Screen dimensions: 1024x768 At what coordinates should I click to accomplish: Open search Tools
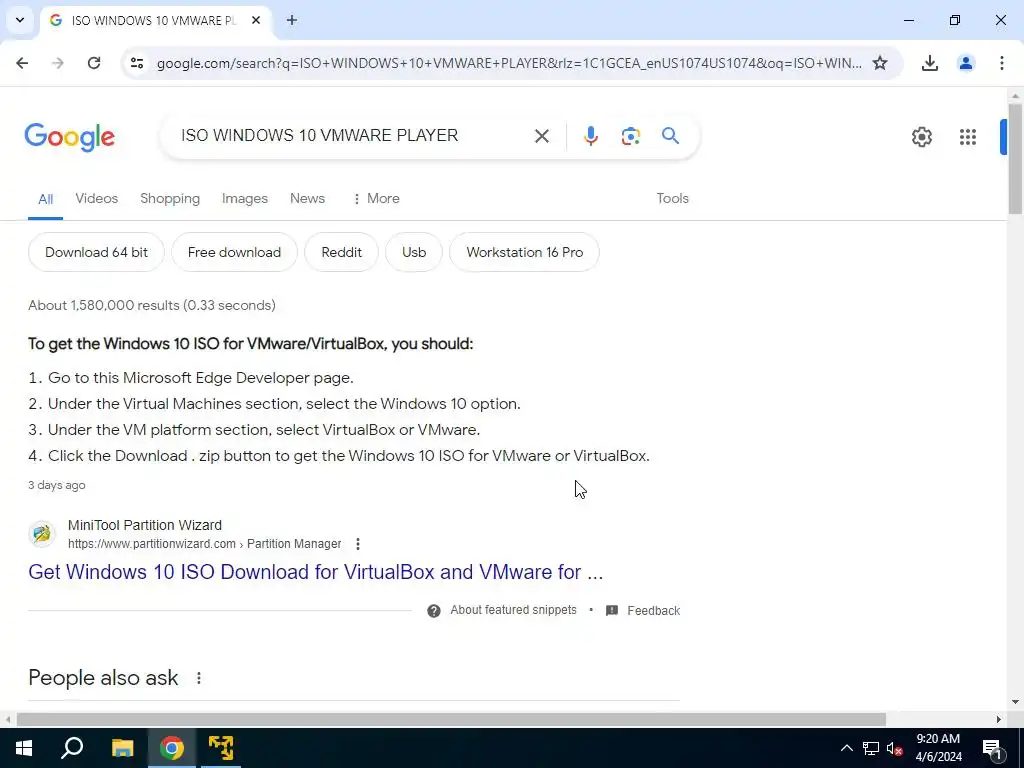(x=673, y=199)
